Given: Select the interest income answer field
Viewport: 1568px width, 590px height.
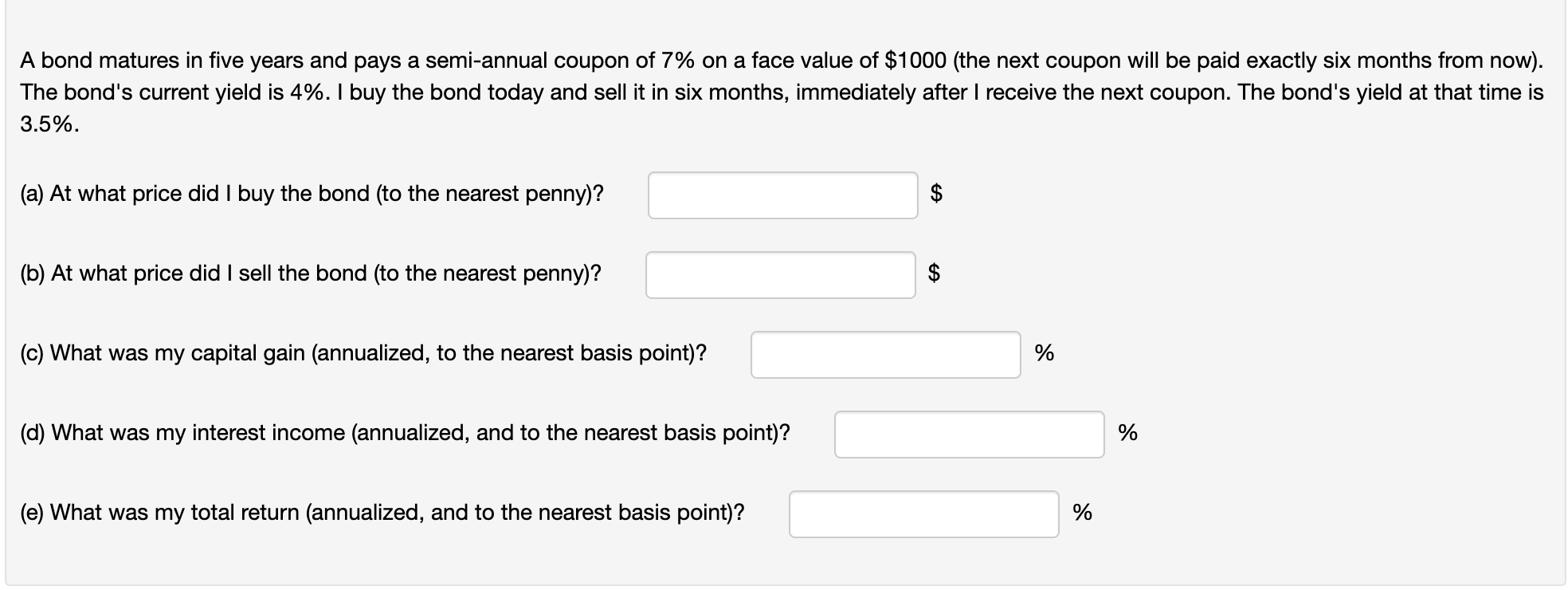Looking at the screenshot, I should point(969,435).
